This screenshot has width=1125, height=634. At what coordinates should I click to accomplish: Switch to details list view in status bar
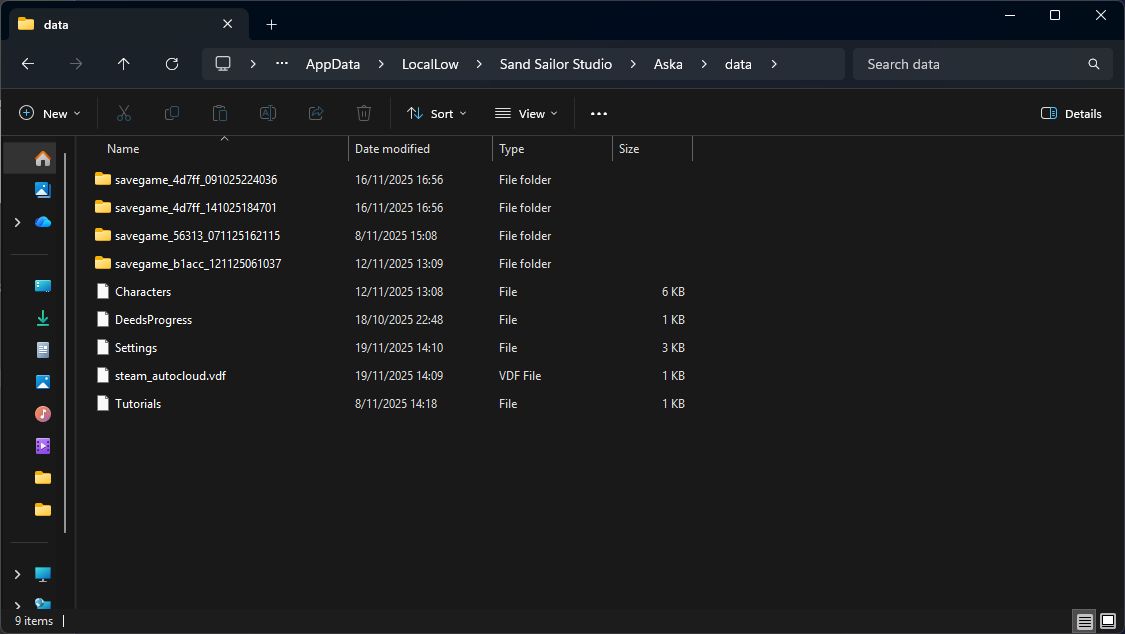point(1085,621)
